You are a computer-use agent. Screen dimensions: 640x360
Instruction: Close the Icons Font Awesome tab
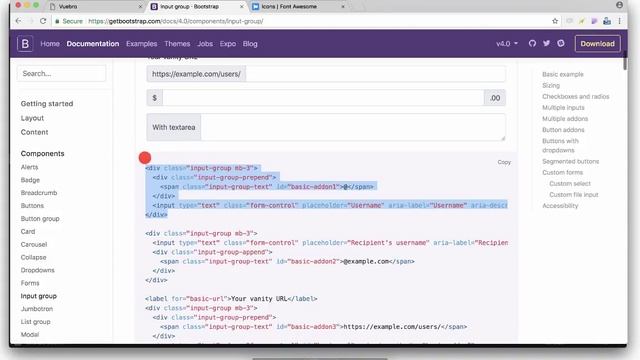[343, 7]
